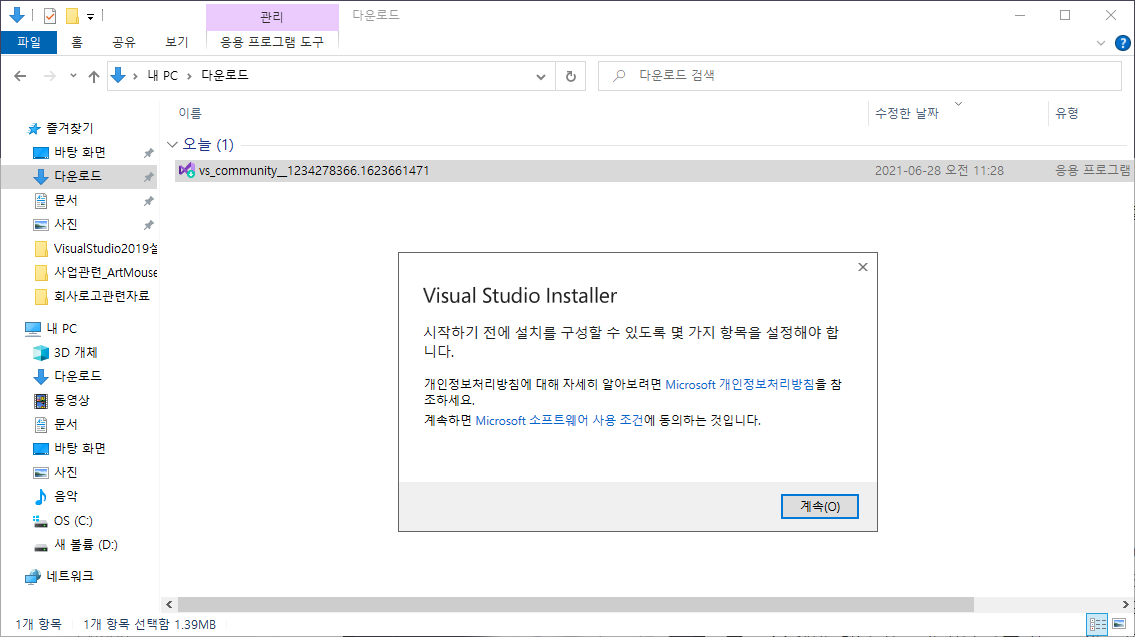The height and width of the screenshot is (637, 1135).
Task: Switch to the 보기 ribbon tab
Action: pyautogui.click(x=177, y=42)
